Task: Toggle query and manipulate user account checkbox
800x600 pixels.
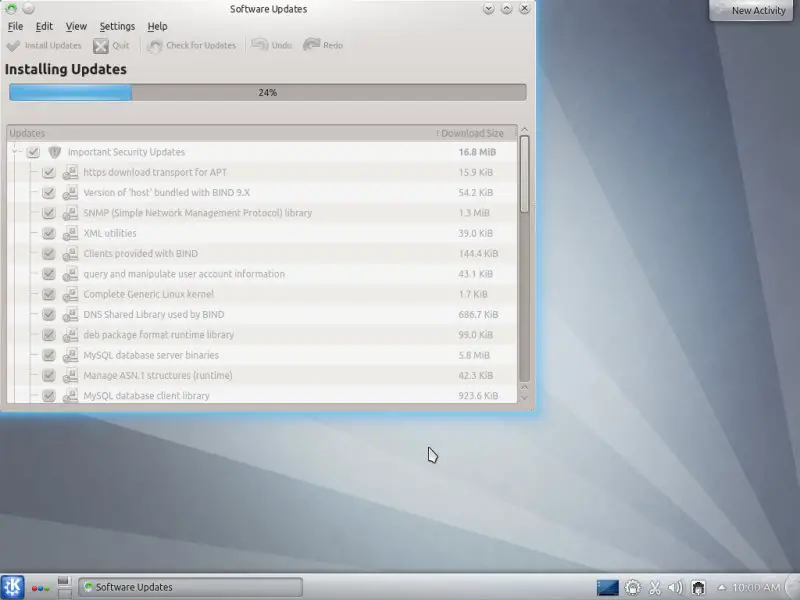Action: pyautogui.click(x=48, y=274)
